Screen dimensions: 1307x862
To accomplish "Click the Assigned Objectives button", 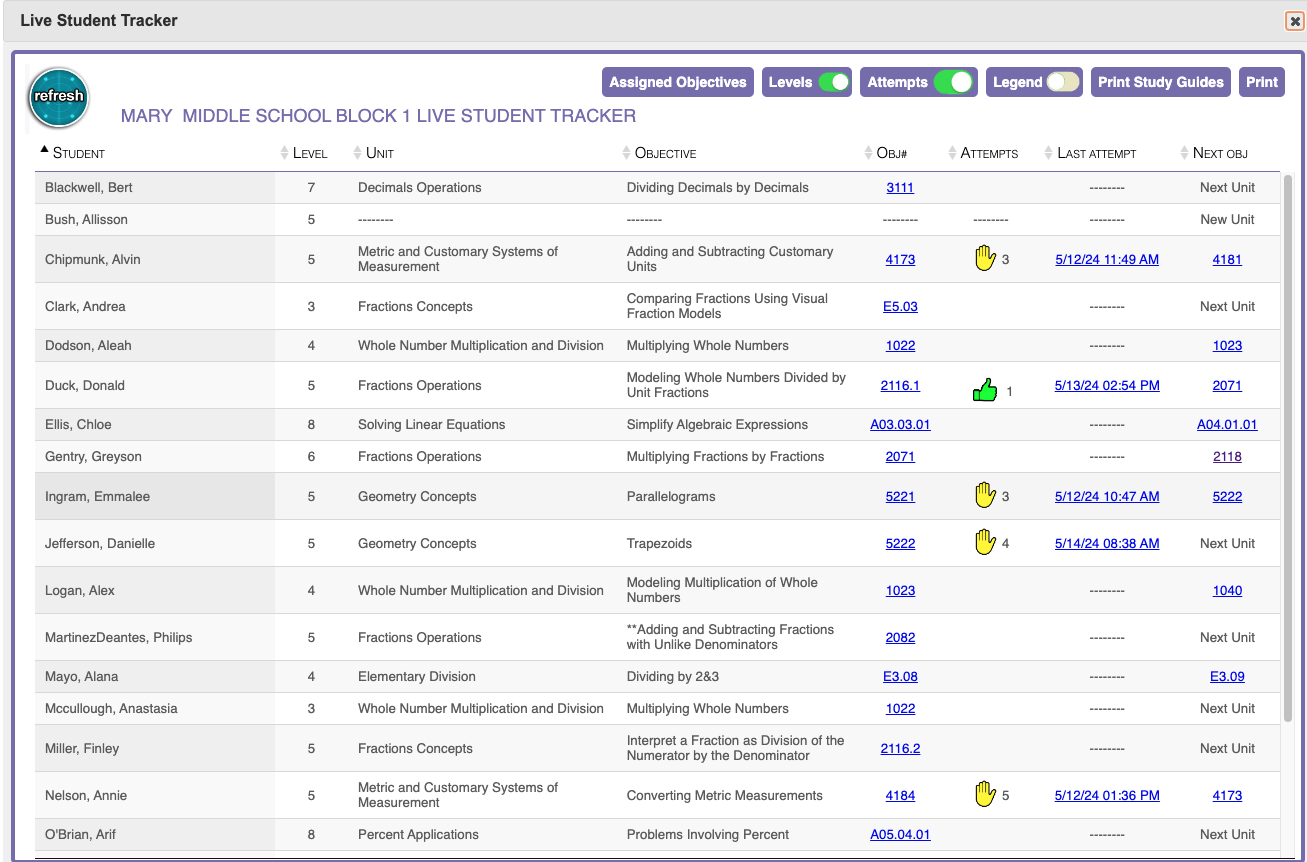I will point(678,82).
